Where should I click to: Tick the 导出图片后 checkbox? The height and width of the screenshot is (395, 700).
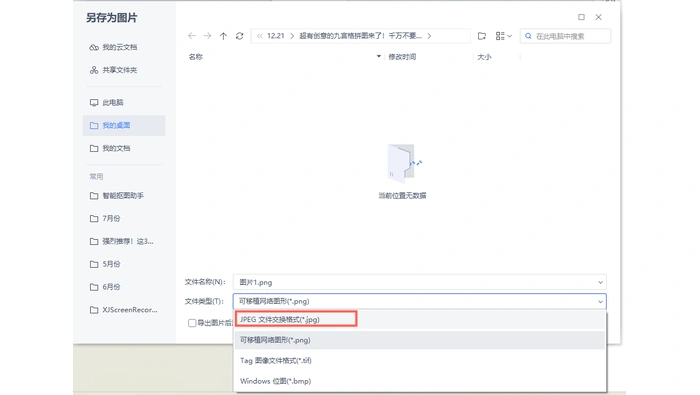click(x=192, y=323)
